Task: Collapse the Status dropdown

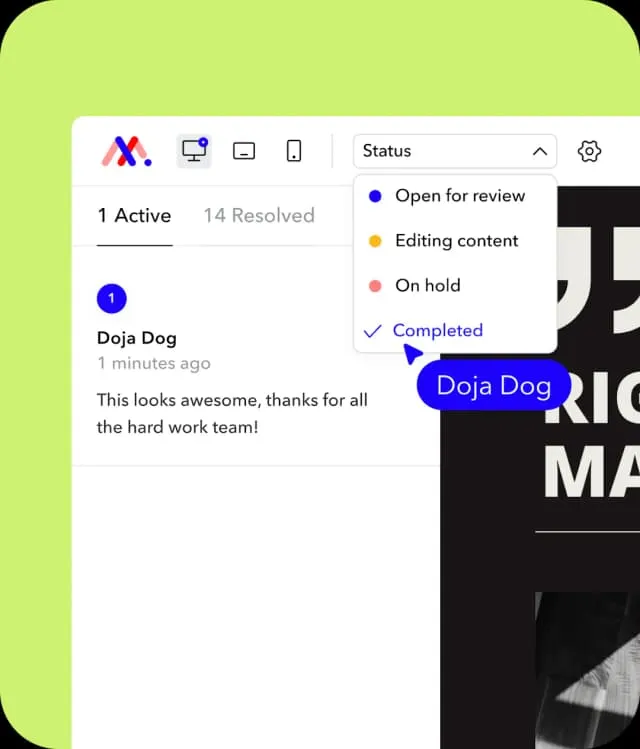Action: [x=455, y=151]
